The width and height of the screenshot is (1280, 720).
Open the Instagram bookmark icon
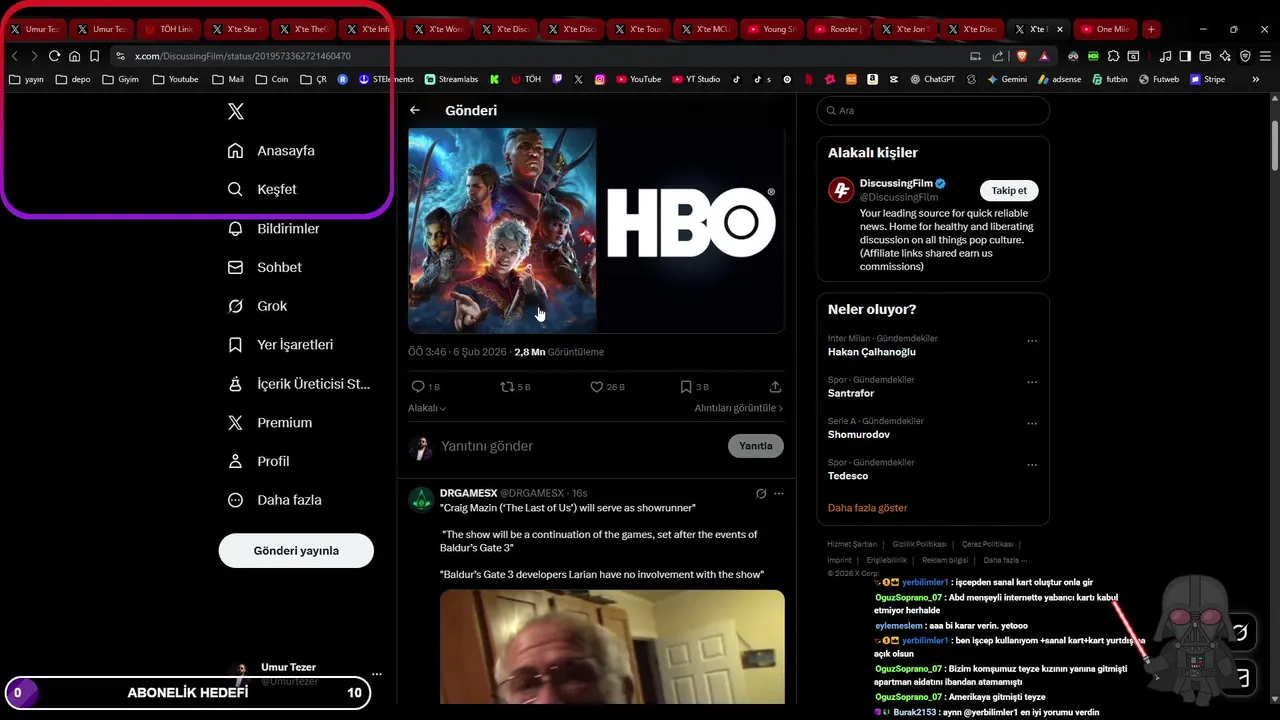click(x=600, y=79)
